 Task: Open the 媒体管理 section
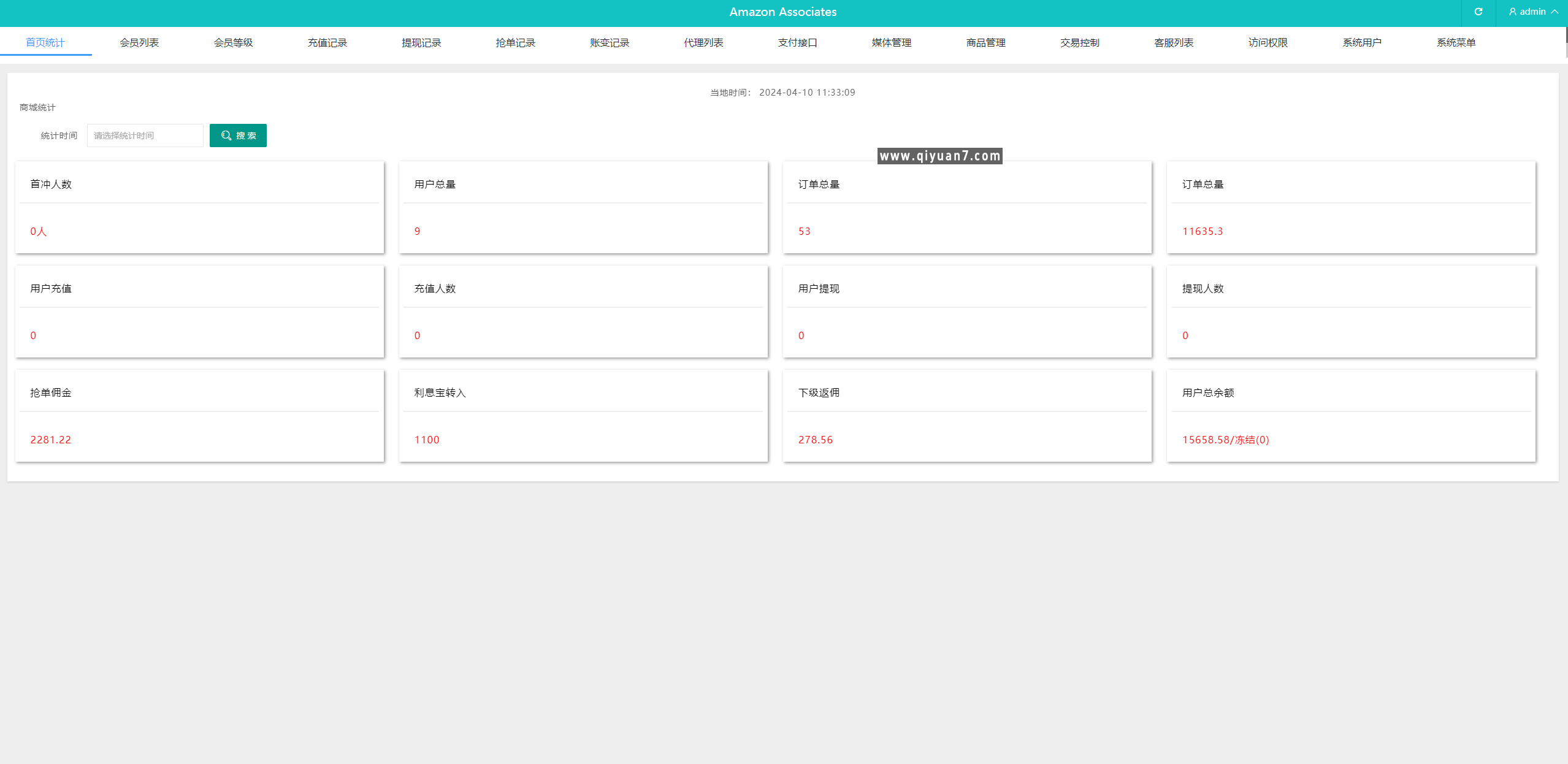tap(890, 42)
